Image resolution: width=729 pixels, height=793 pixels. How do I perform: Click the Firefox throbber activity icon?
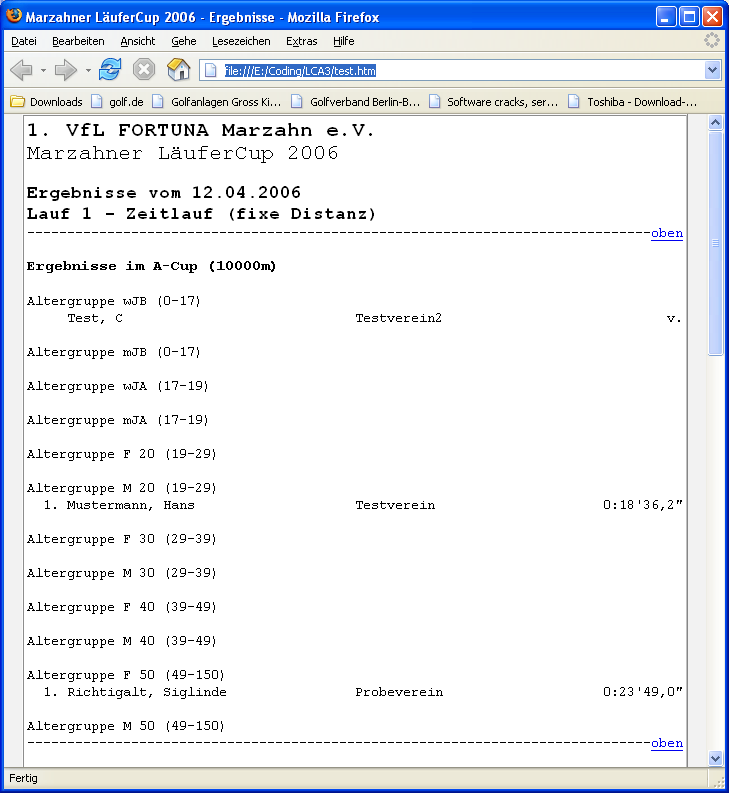(712, 40)
